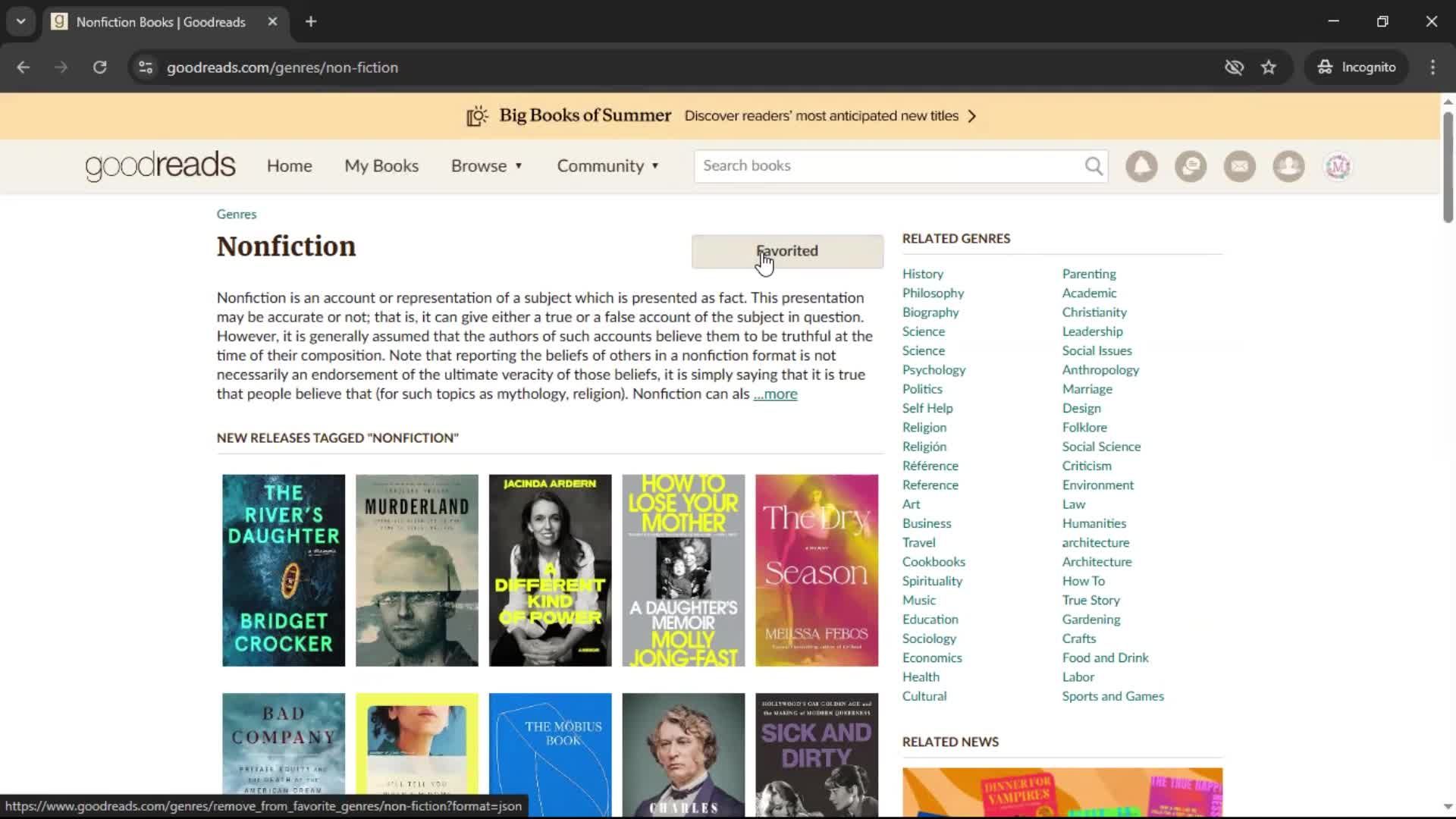This screenshot has height=819, width=1456.
Task: Open the Anthropology genre link
Action: [x=1100, y=370]
